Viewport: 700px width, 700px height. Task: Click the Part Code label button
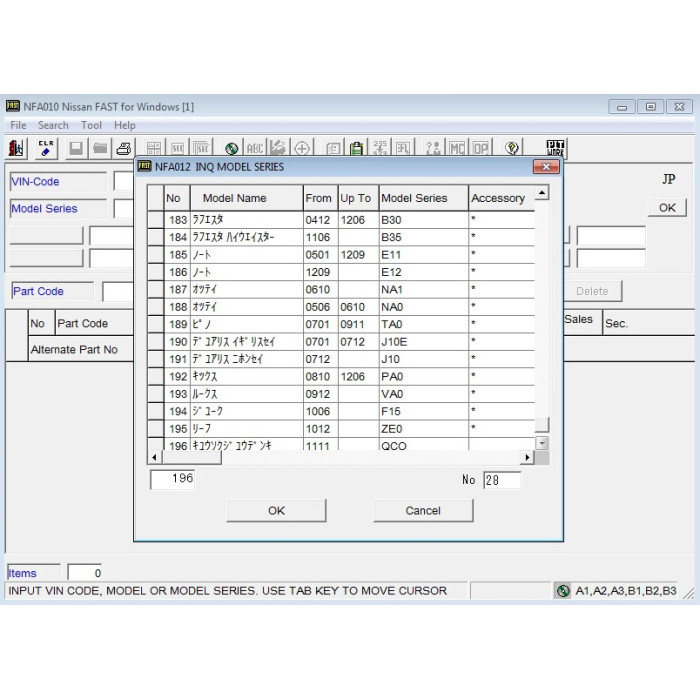click(53, 291)
